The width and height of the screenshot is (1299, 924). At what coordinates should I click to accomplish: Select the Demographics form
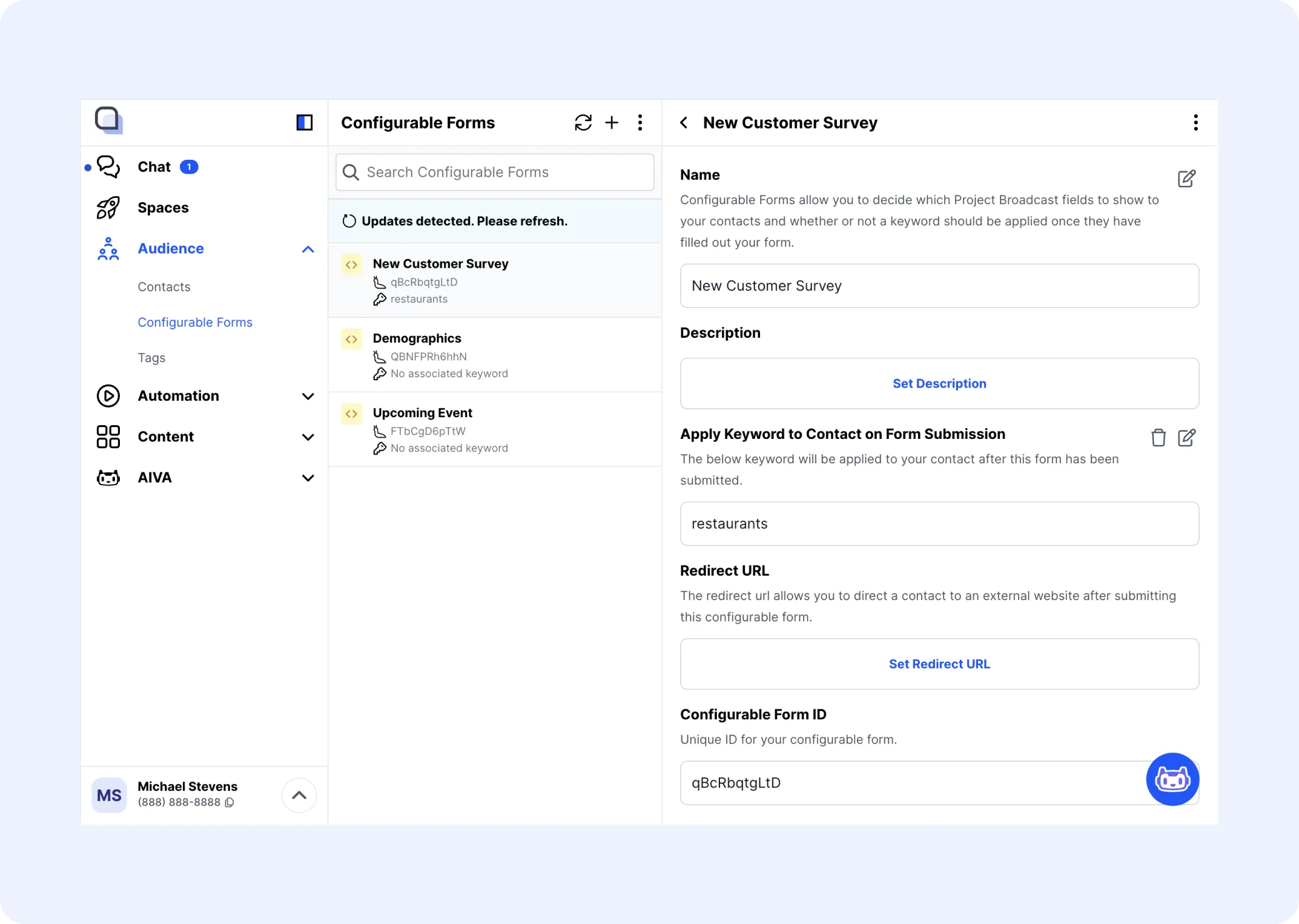(x=495, y=355)
